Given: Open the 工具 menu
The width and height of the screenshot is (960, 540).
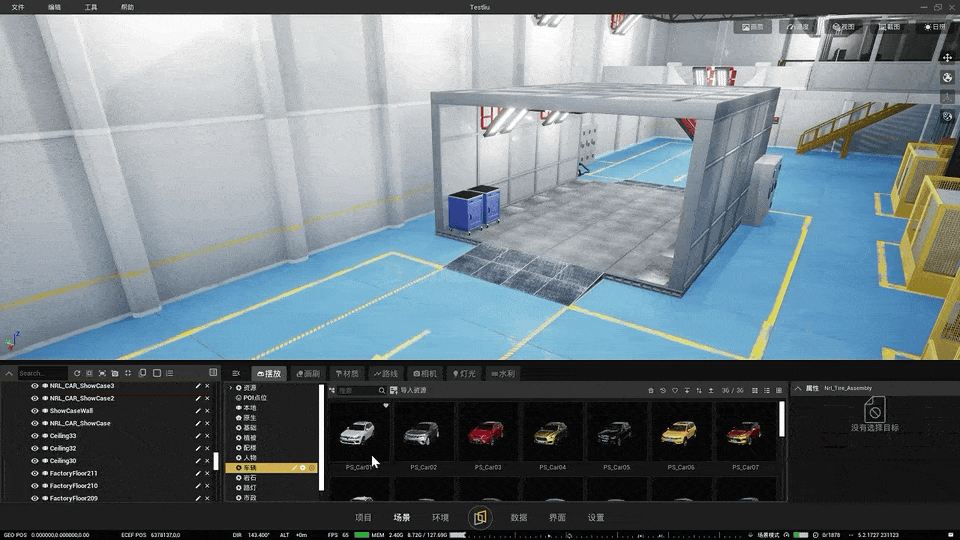Looking at the screenshot, I should point(91,7).
